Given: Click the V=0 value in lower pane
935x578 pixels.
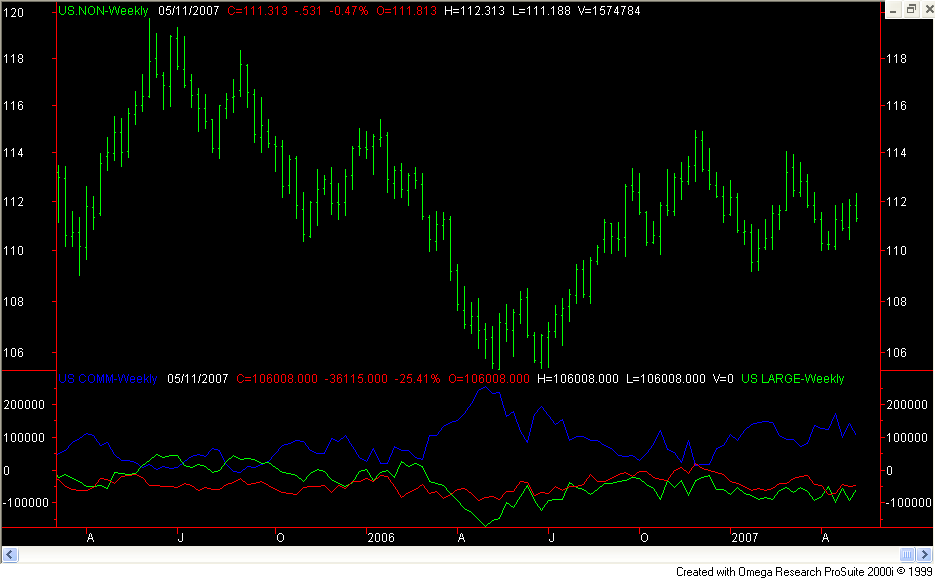Looking at the screenshot, I should [723, 379].
